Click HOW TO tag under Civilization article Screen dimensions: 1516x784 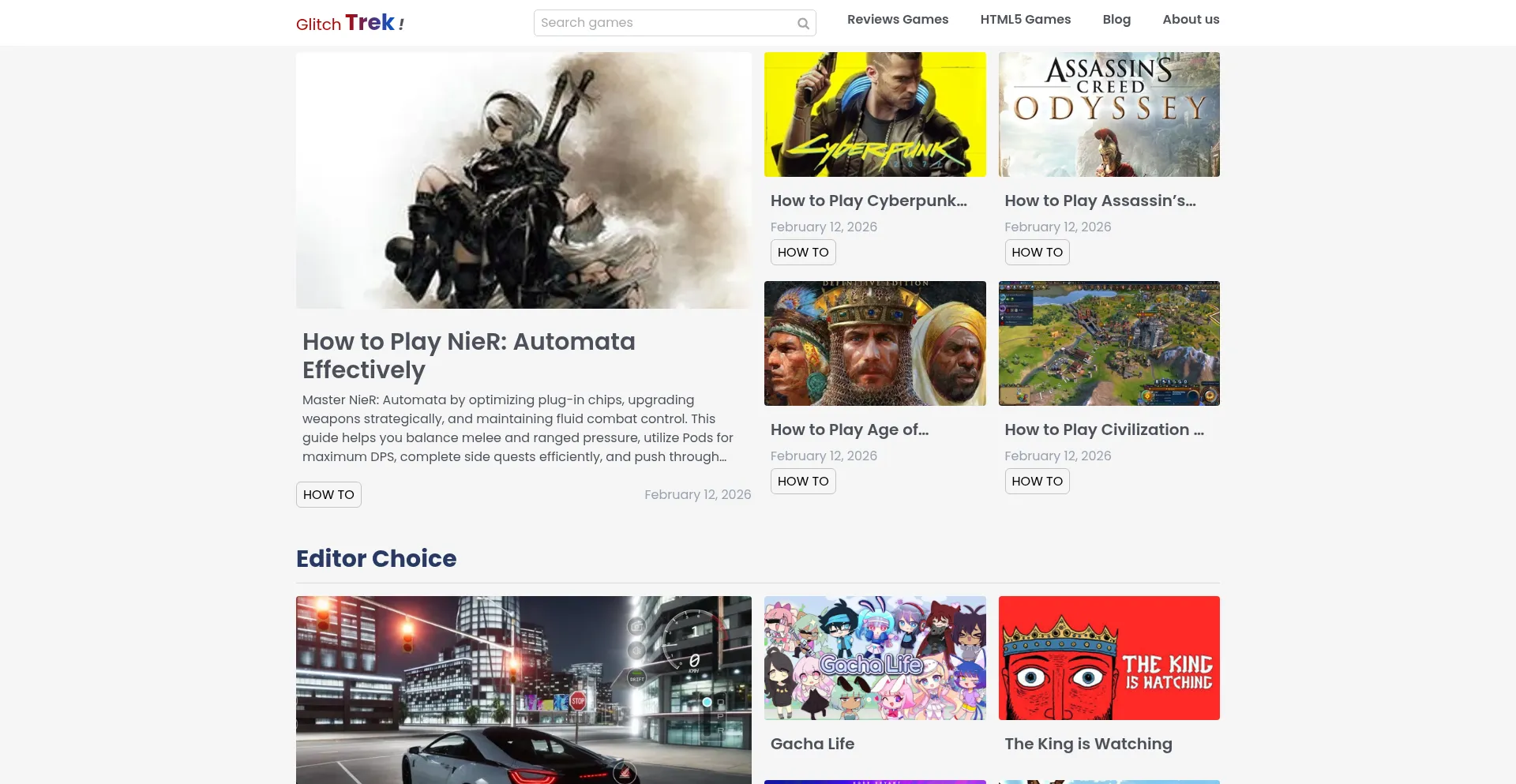[1038, 481]
